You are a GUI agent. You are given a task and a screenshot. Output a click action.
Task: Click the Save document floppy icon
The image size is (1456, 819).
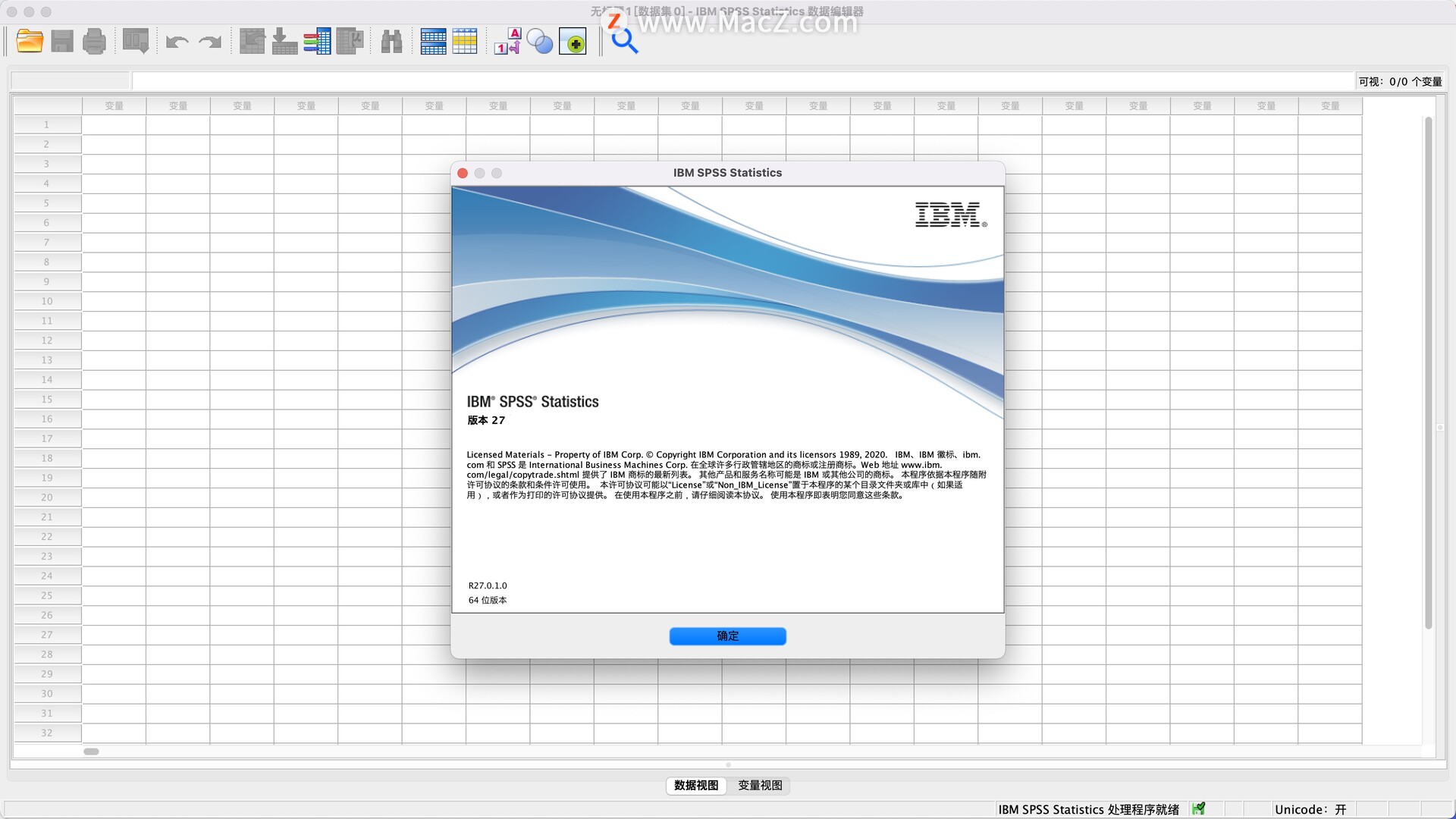click(62, 41)
